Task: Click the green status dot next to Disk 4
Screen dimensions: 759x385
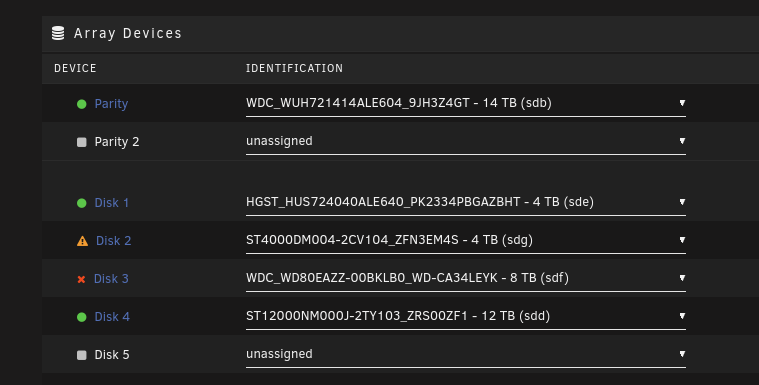Action: point(82,317)
